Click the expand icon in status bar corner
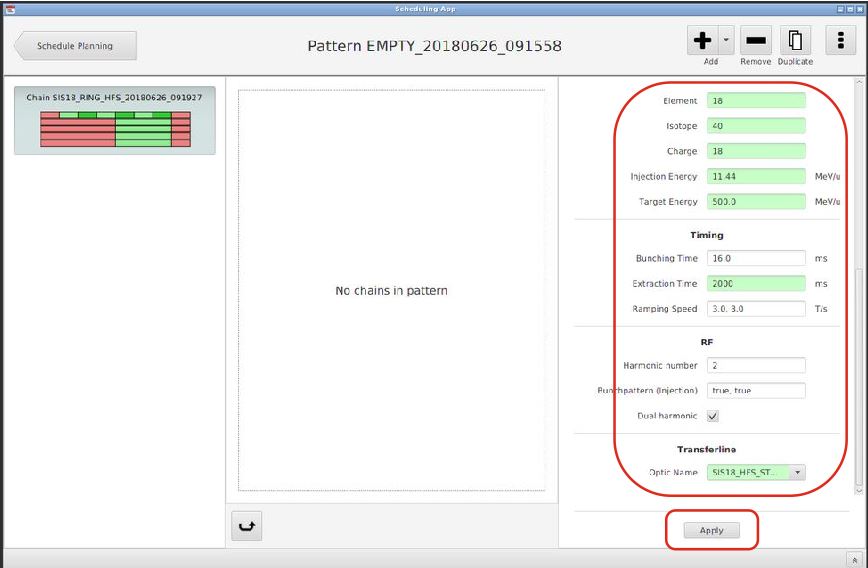Viewport: 868px width, 568px height. [x=855, y=559]
